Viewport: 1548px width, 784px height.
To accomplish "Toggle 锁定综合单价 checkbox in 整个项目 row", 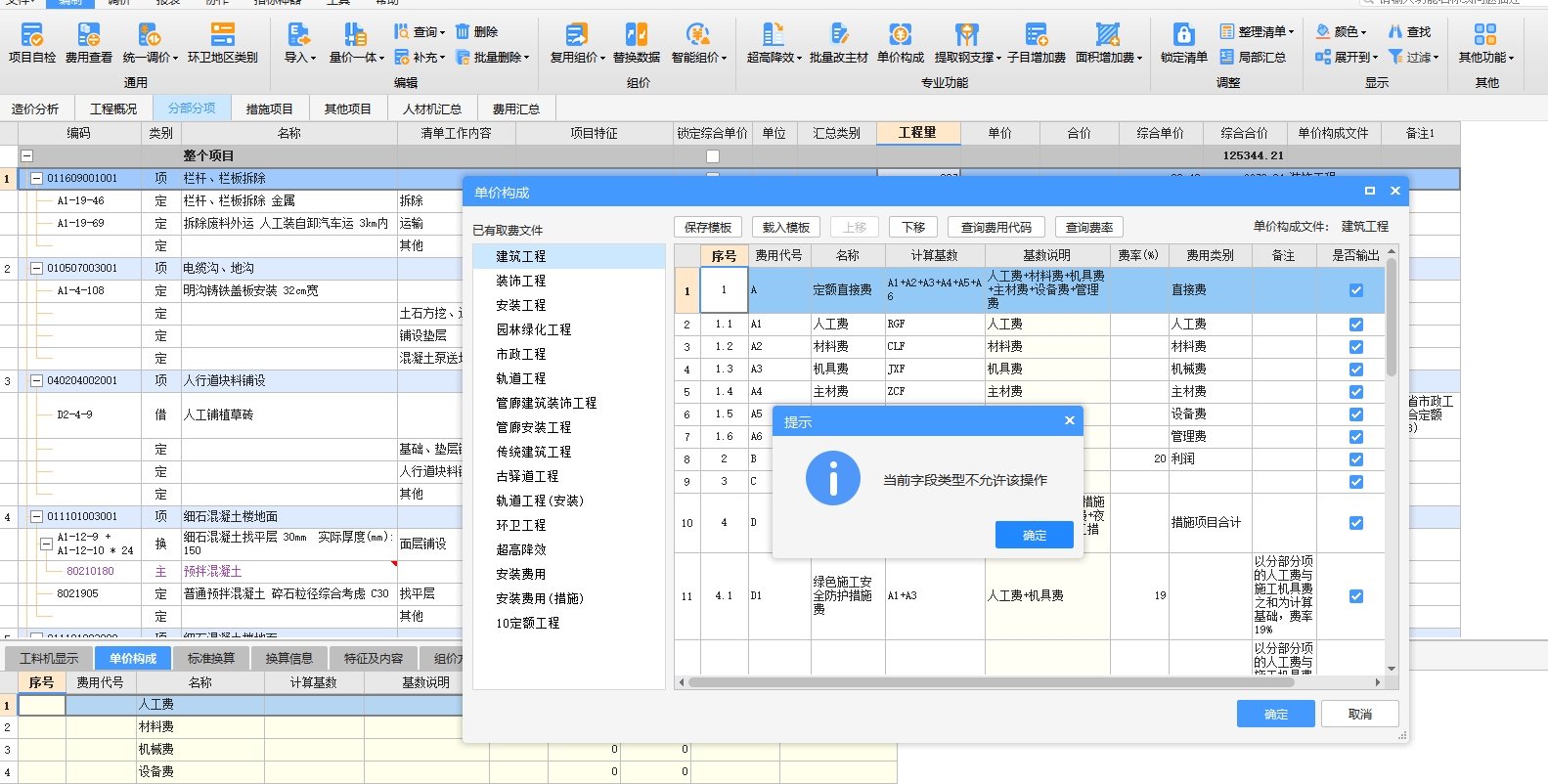I will point(713,156).
